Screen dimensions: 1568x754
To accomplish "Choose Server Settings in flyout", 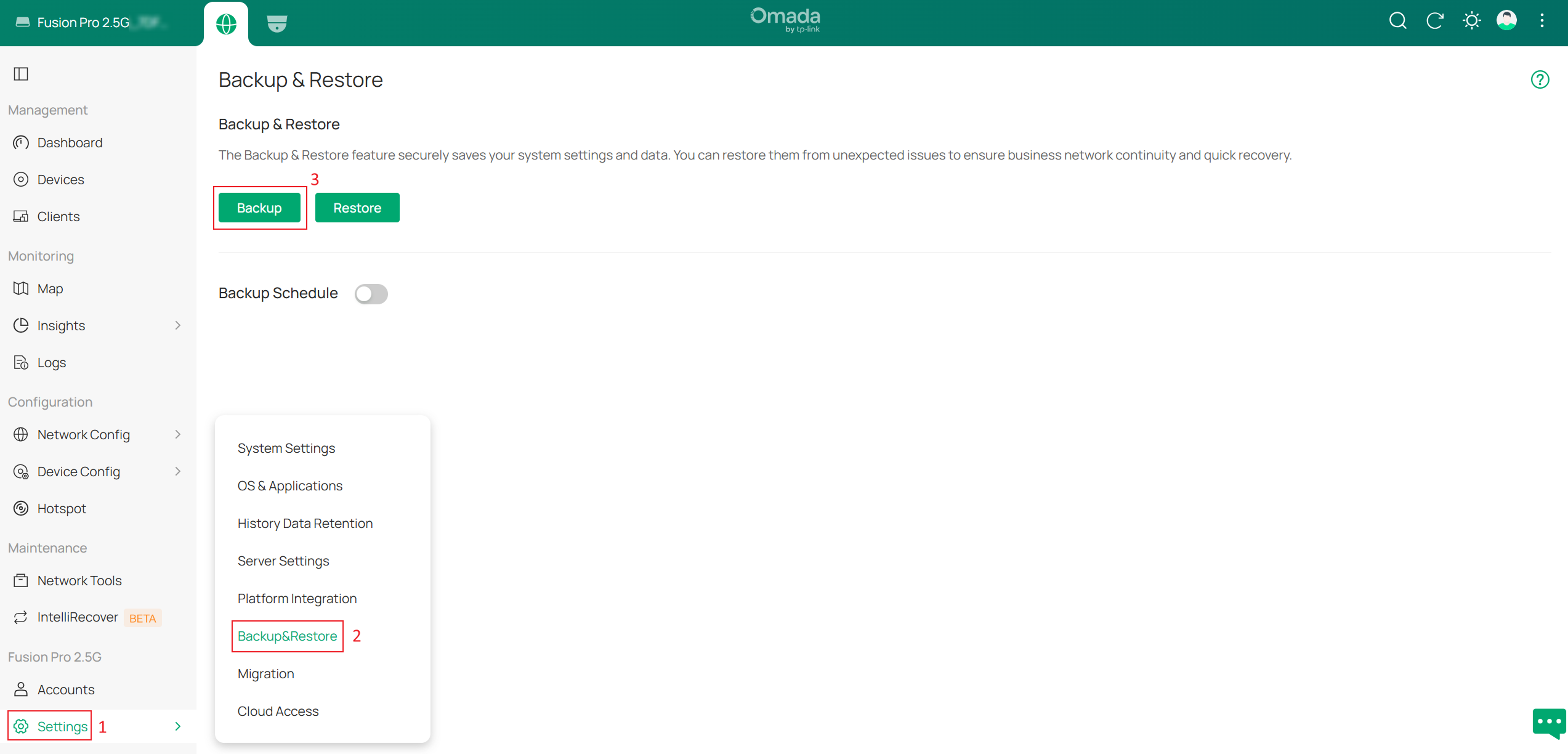I will tap(283, 561).
